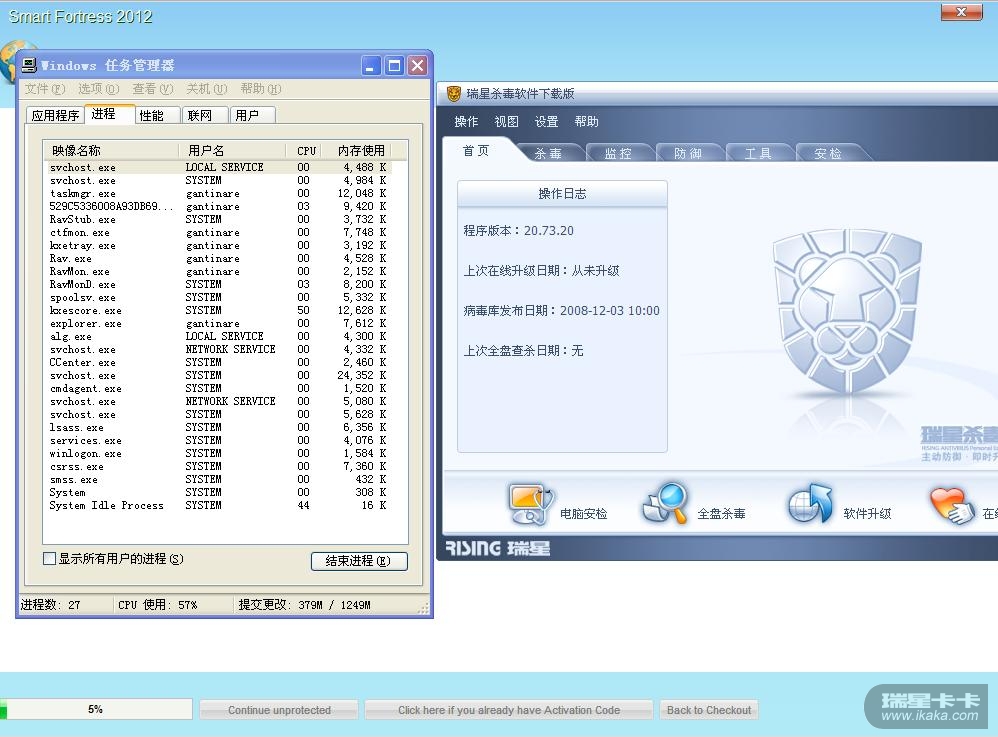Select the RavMon.exe process row
The width and height of the screenshot is (998, 737).
[218, 271]
